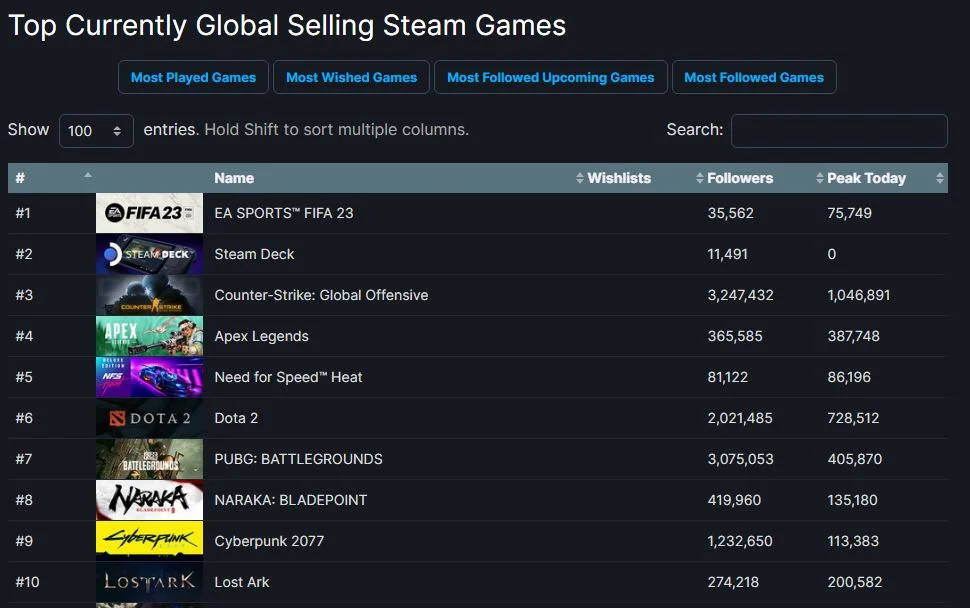Open the Cyberpunk yellow logo thumbnail
The height and width of the screenshot is (608, 970).
coord(149,541)
